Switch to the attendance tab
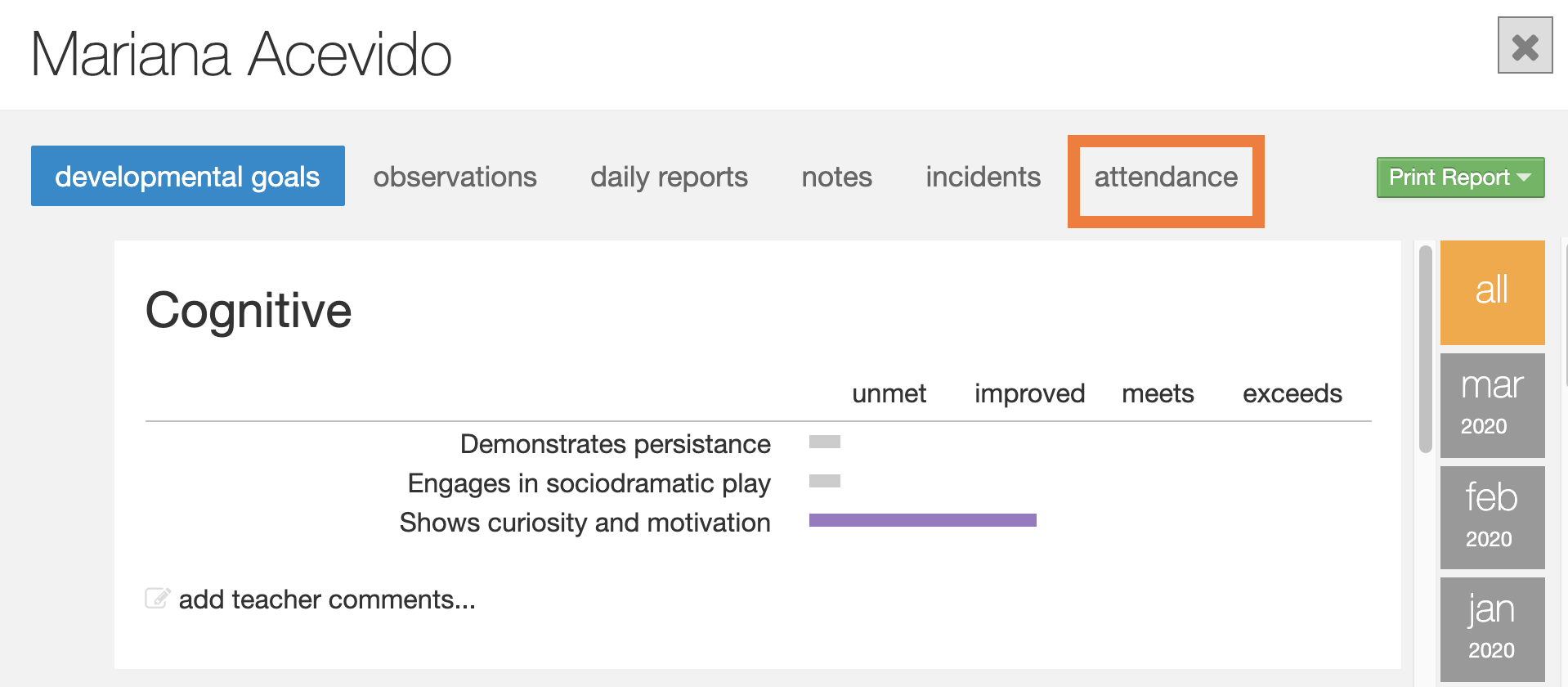This screenshot has height=687, width=1568. coord(1166,177)
